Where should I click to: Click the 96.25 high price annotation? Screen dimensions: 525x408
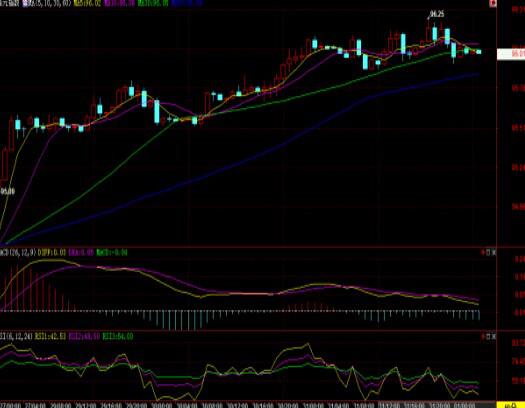[437, 14]
